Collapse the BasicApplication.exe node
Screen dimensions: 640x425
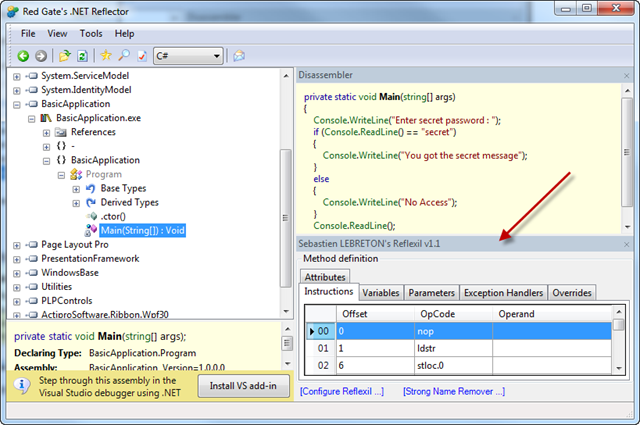31,119
